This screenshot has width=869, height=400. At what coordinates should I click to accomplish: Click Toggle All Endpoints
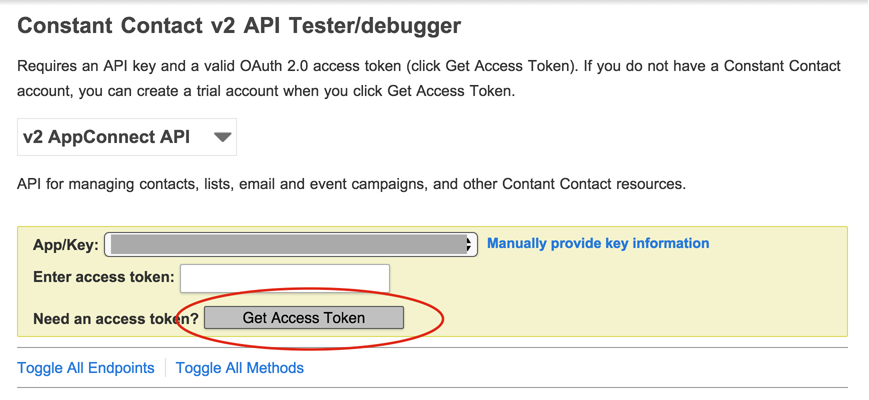pyautogui.click(x=86, y=368)
